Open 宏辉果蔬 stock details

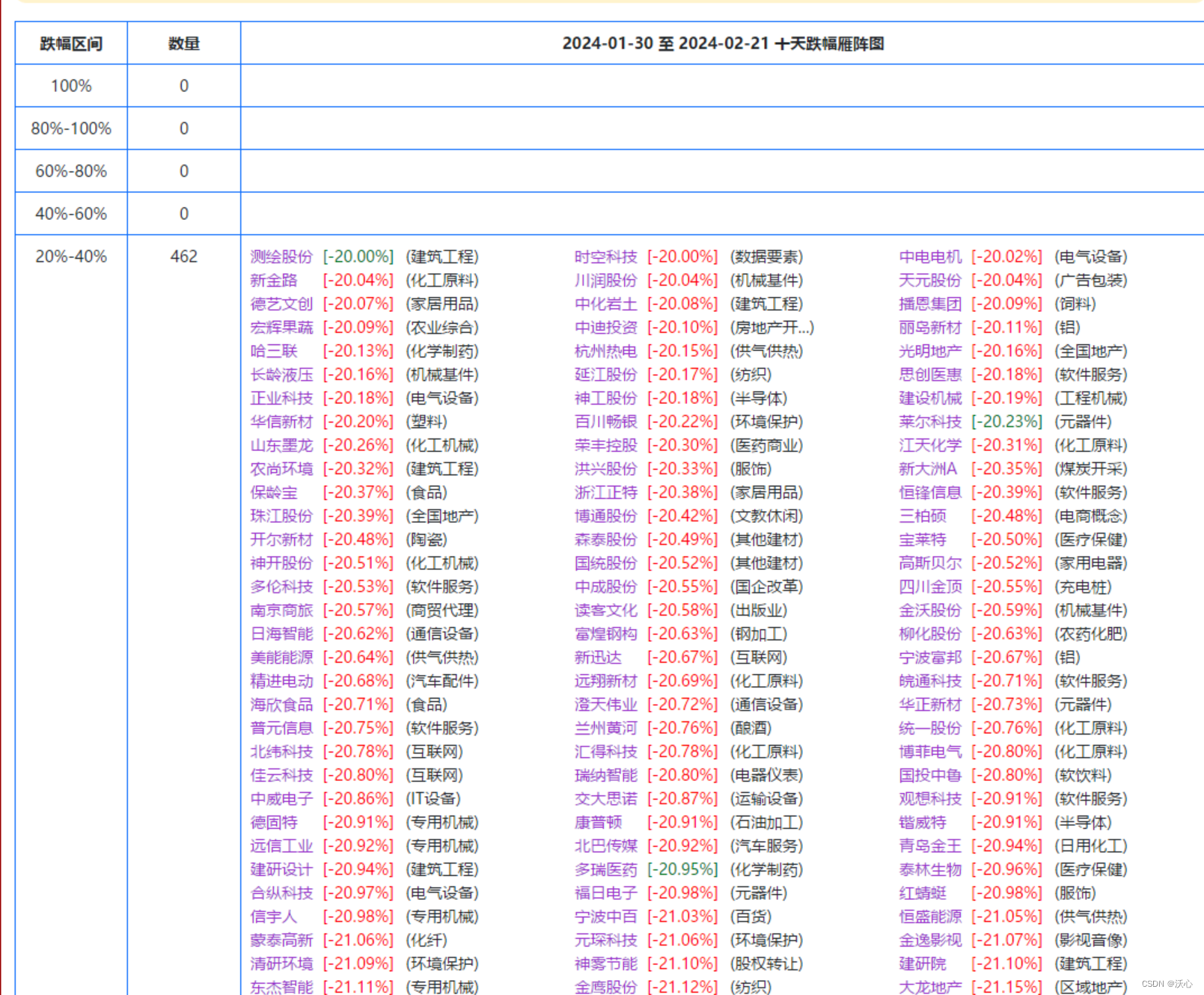(x=281, y=328)
